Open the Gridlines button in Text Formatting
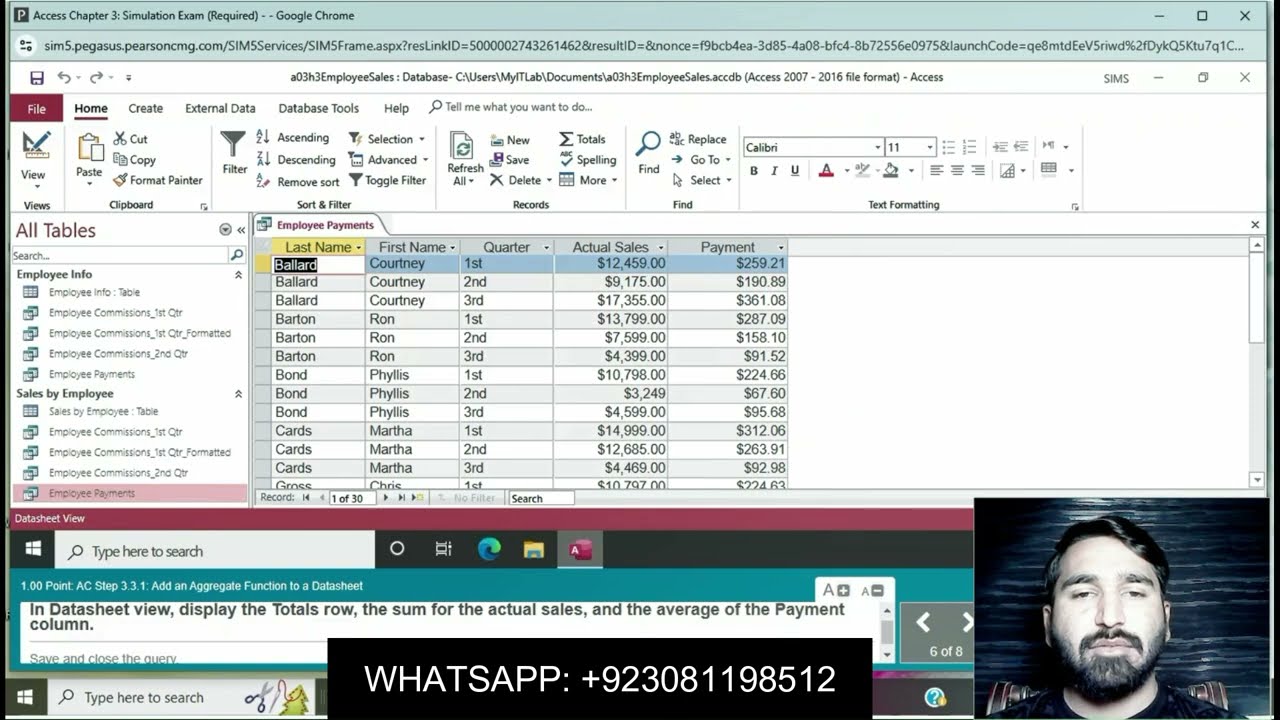 pos(1048,170)
